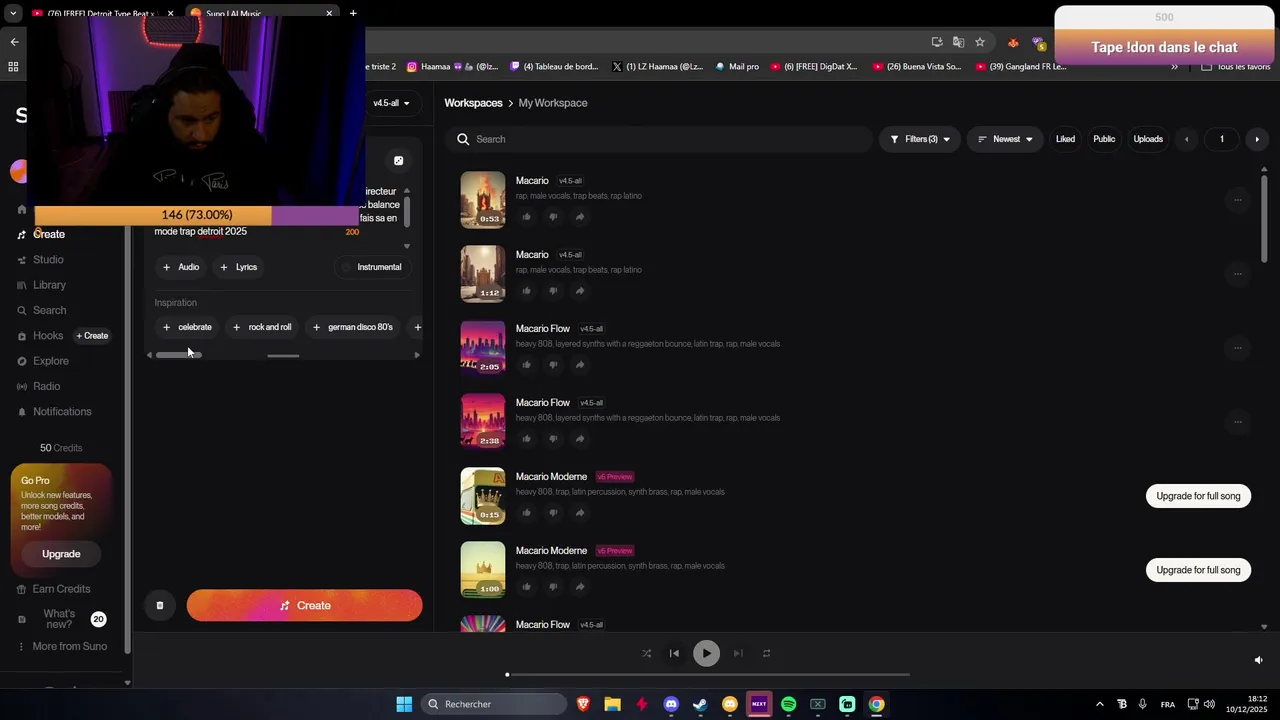Go to previous workspace page arrow

coord(1187,139)
